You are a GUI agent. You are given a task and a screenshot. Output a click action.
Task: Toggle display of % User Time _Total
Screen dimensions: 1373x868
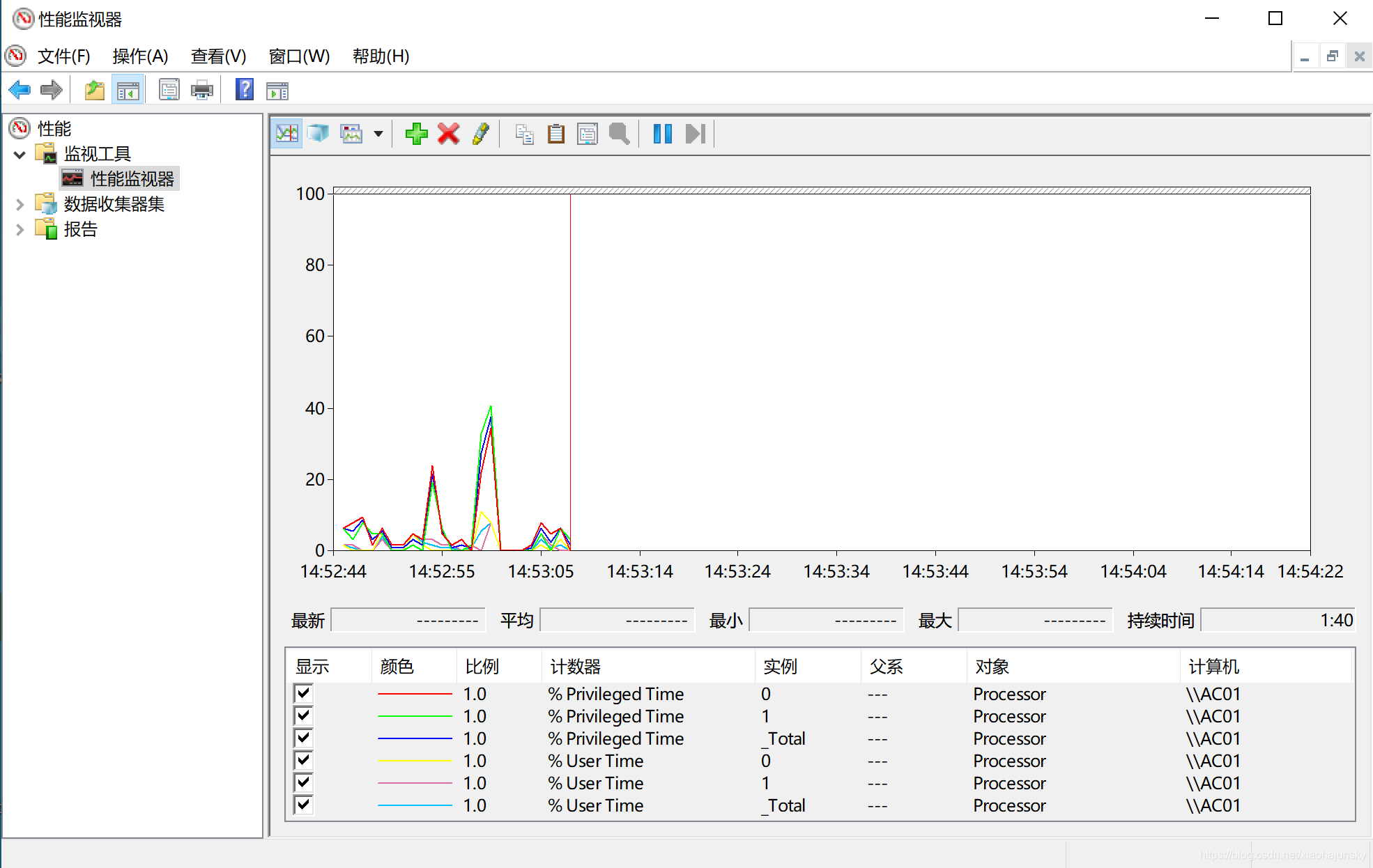303,805
